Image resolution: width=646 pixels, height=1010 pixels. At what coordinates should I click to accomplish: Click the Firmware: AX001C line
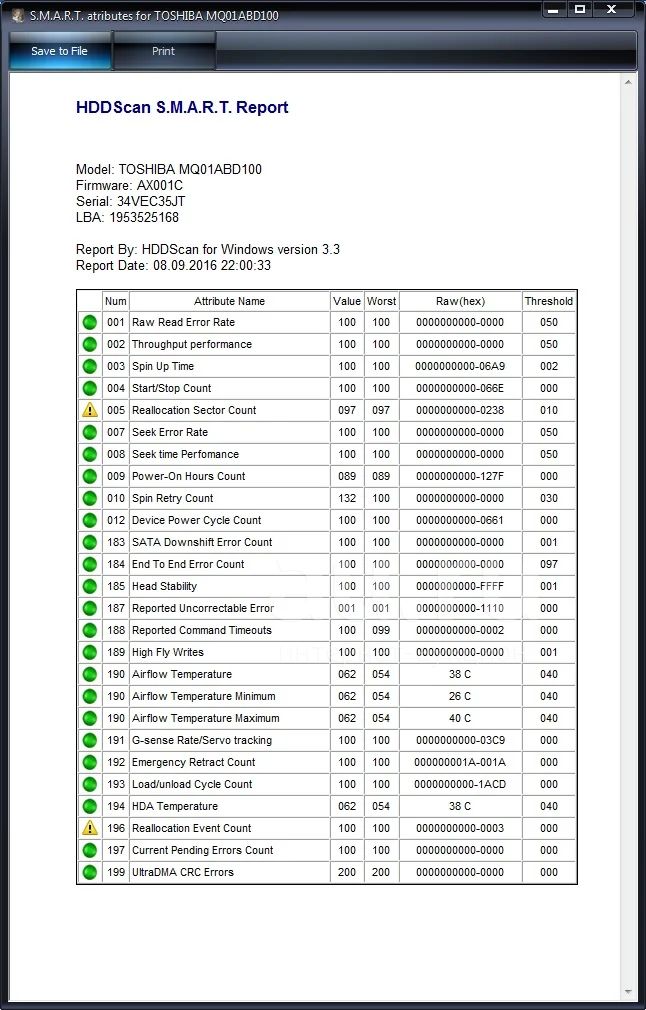(x=129, y=186)
